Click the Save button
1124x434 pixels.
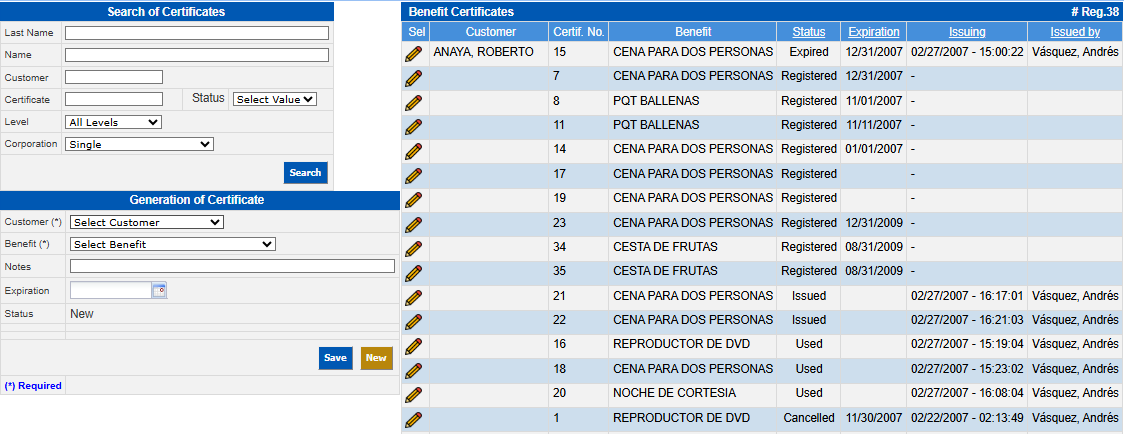pos(336,358)
